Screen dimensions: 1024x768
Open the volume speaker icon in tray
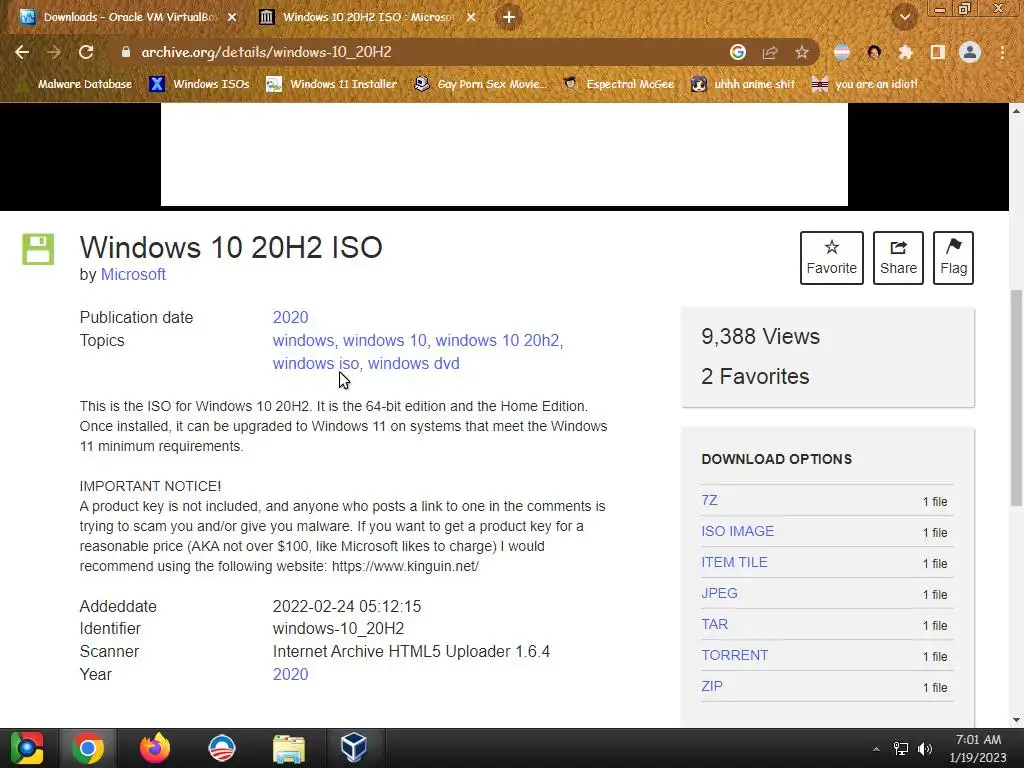pos(925,748)
